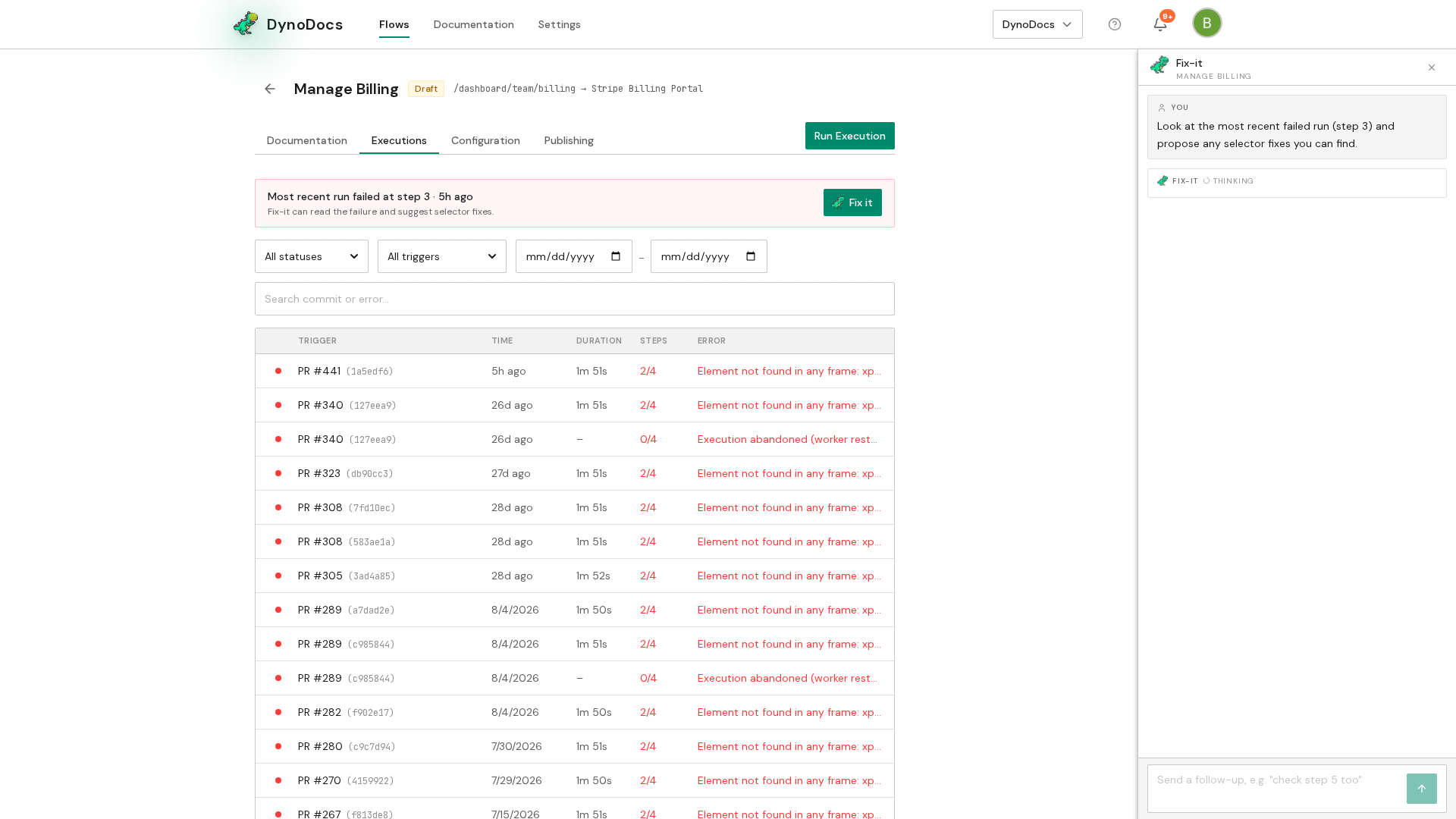Open the user avatar B menu
Image resolution: width=1456 pixels, height=819 pixels.
[x=1207, y=23]
